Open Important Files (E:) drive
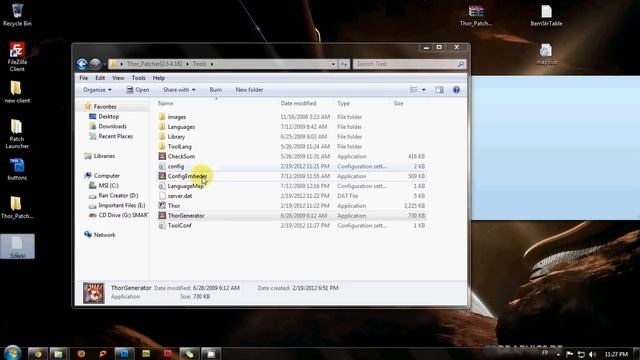Viewport: 640px width, 360px height. pyautogui.click(x=121, y=205)
